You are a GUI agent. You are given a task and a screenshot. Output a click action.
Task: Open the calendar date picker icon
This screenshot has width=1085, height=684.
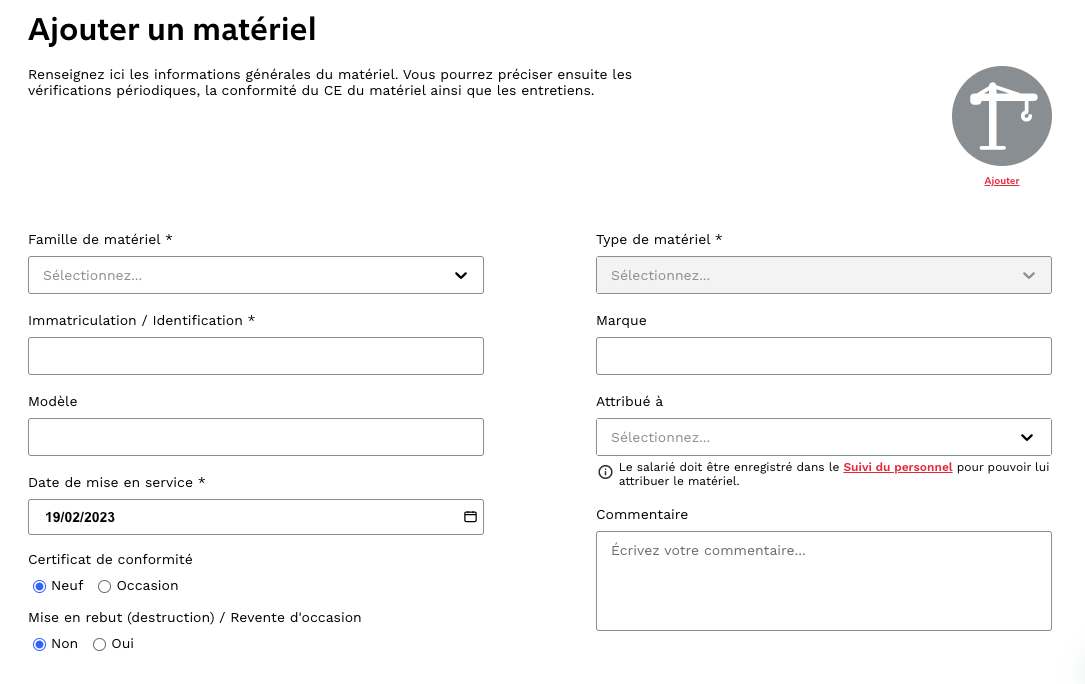(x=470, y=517)
